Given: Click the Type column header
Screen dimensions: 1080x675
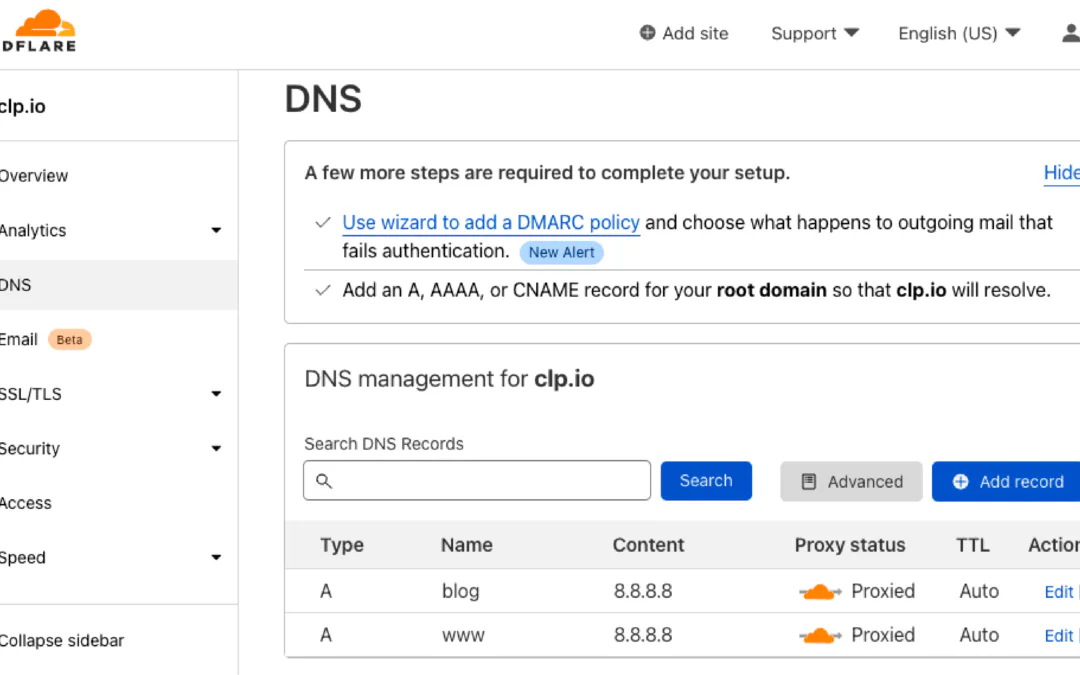Looking at the screenshot, I should pos(342,545).
